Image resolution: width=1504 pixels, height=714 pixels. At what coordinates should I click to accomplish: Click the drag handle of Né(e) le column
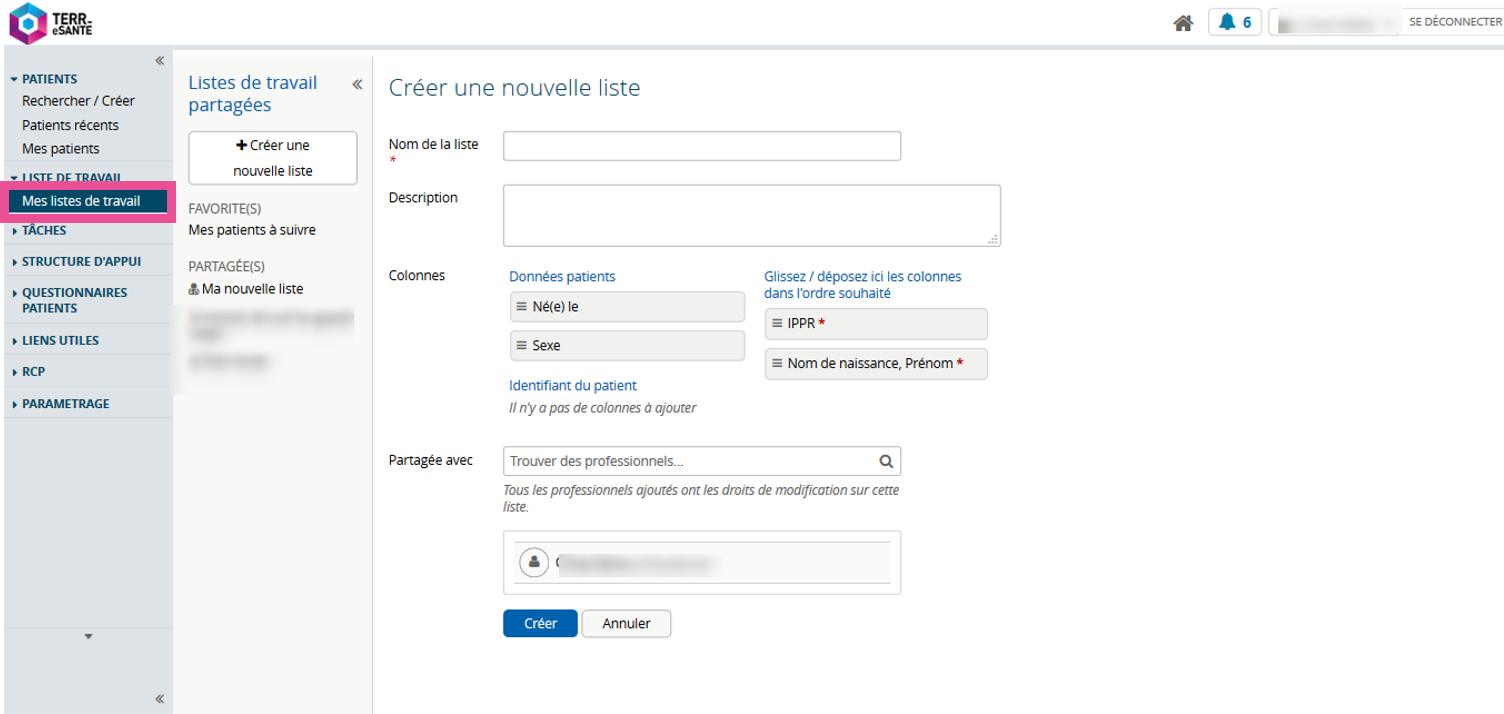[521, 307]
